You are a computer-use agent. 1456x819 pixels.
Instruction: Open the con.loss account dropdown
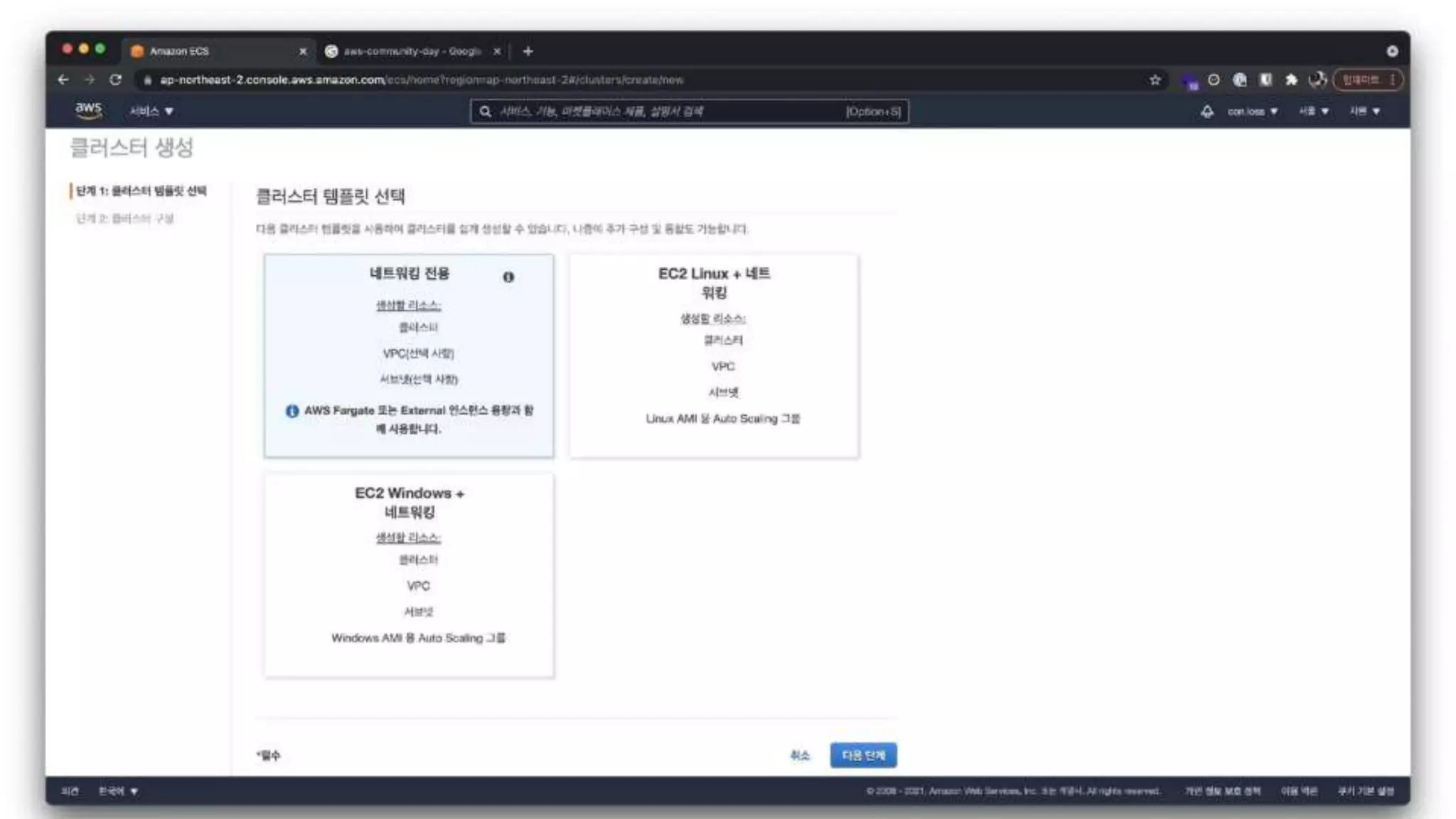pos(1252,111)
